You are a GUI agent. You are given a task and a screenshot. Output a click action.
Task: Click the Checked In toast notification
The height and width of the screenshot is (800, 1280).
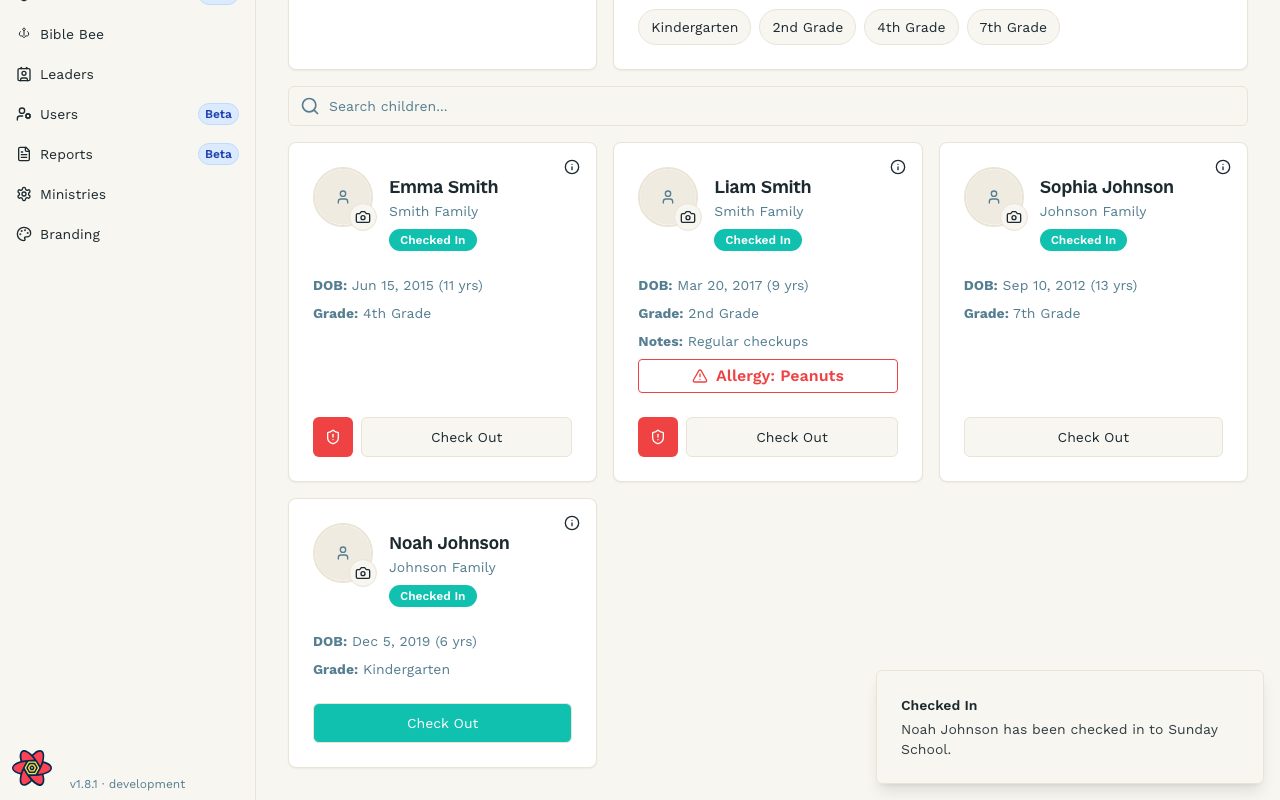pos(1070,727)
